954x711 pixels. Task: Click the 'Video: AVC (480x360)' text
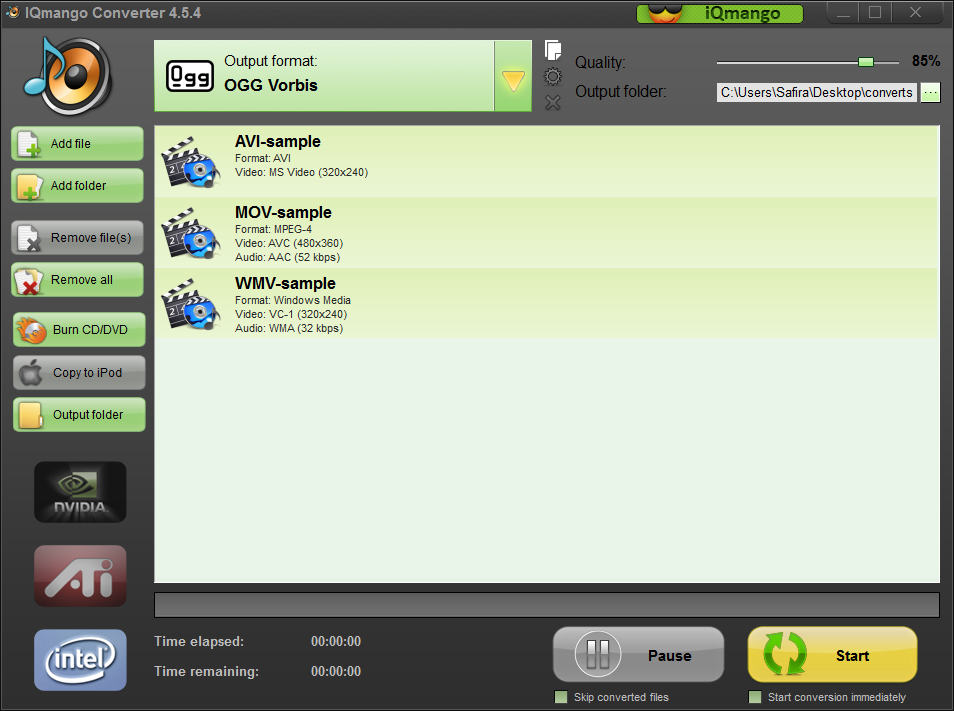(289, 243)
